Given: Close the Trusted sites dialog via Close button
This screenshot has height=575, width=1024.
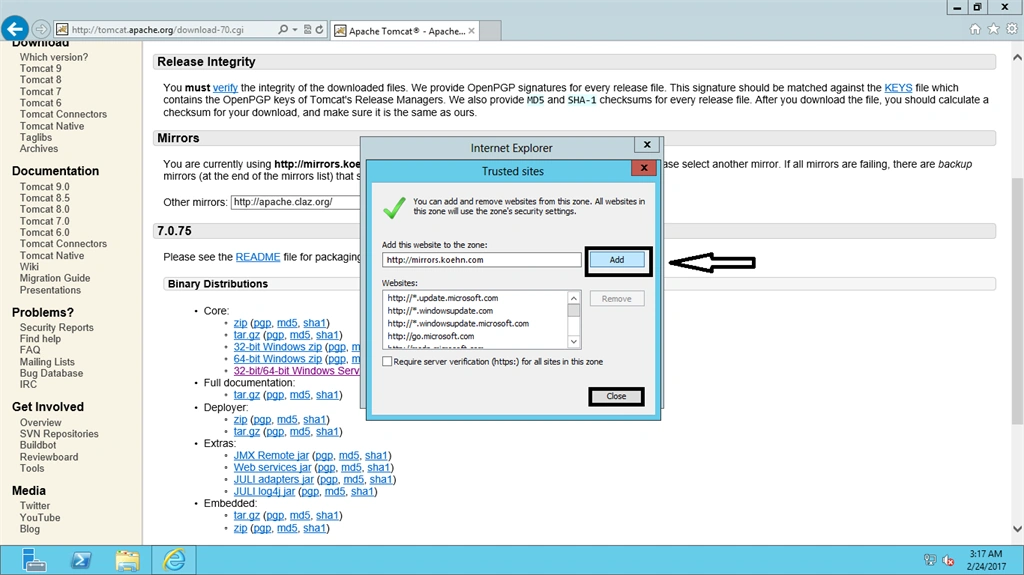Looking at the screenshot, I should click(x=616, y=396).
